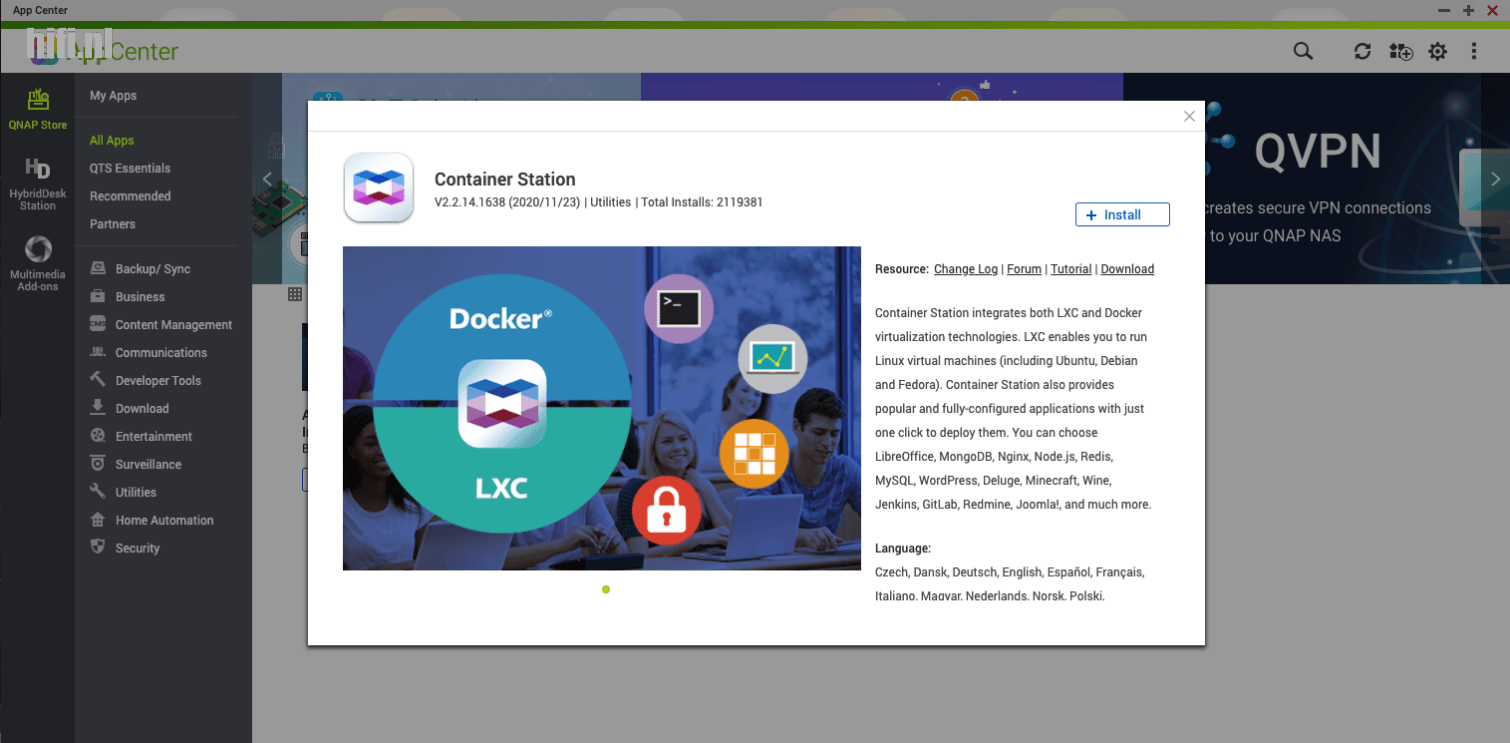Click the Container Station title text

pyautogui.click(x=505, y=180)
